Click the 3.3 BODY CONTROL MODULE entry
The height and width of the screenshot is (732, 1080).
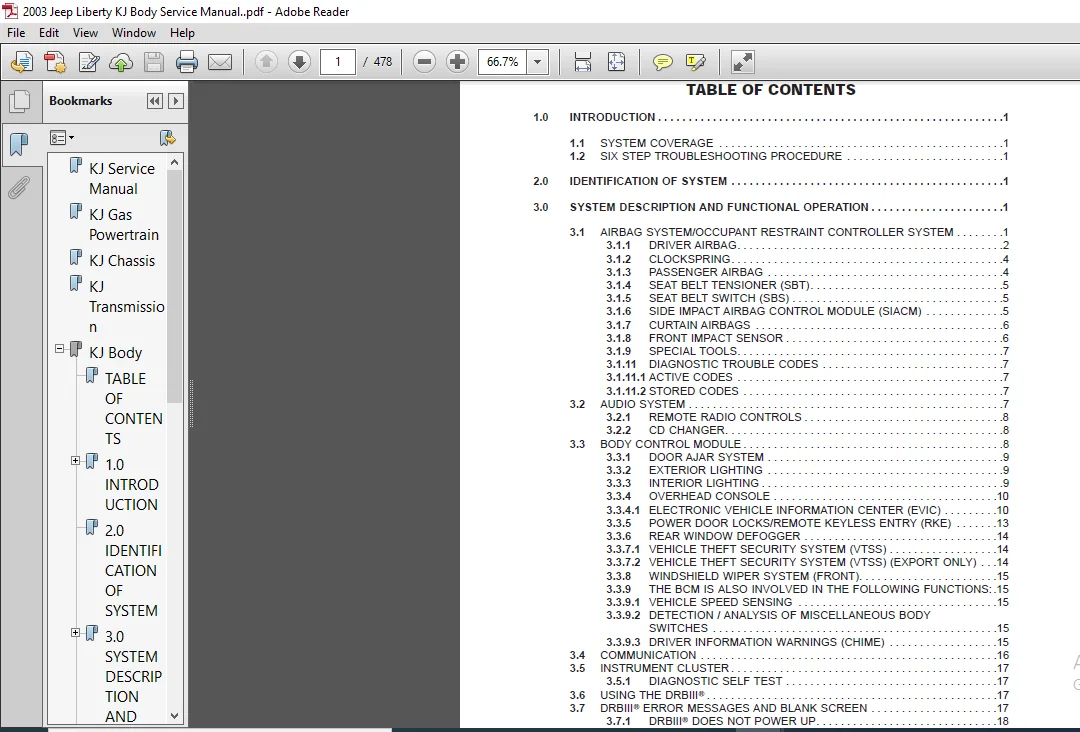tap(789, 444)
